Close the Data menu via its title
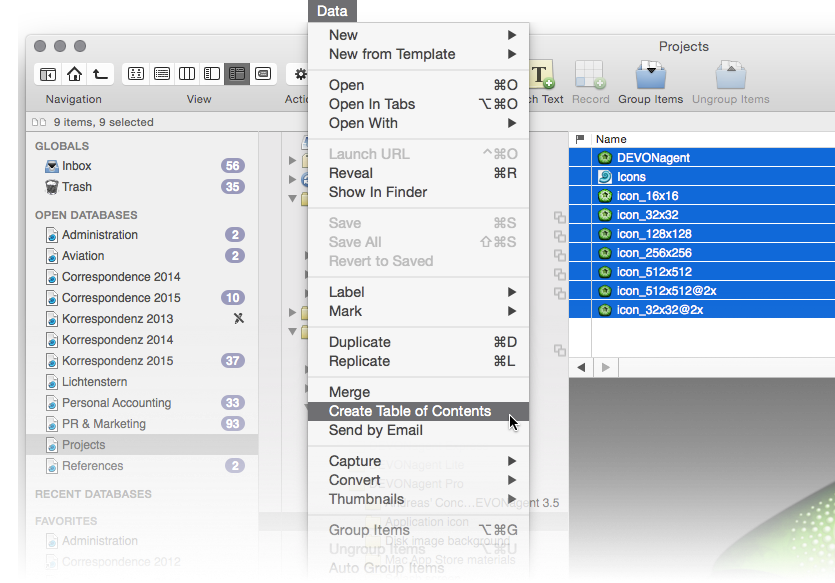The height and width of the screenshot is (583, 835). point(332,11)
